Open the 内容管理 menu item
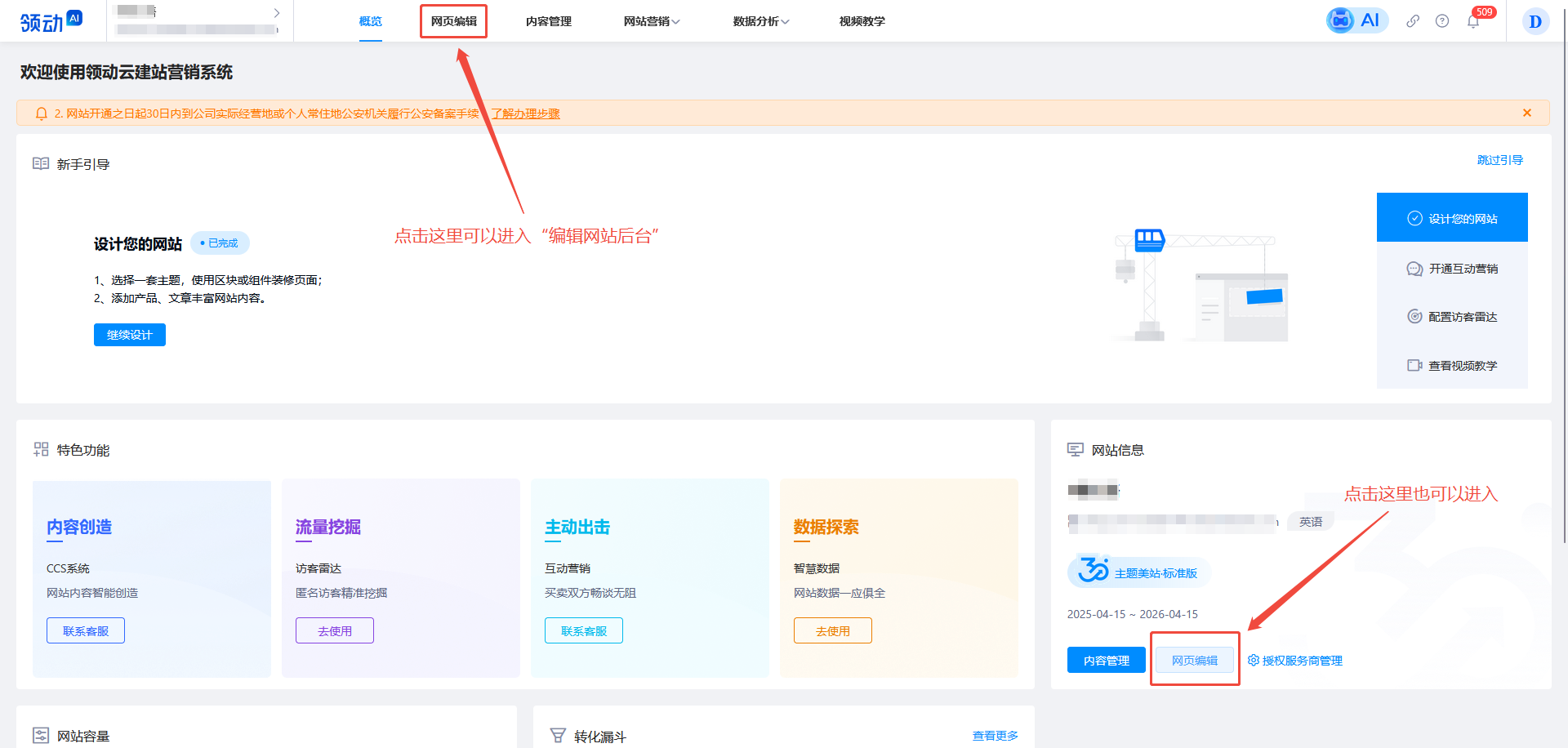 pos(549,21)
